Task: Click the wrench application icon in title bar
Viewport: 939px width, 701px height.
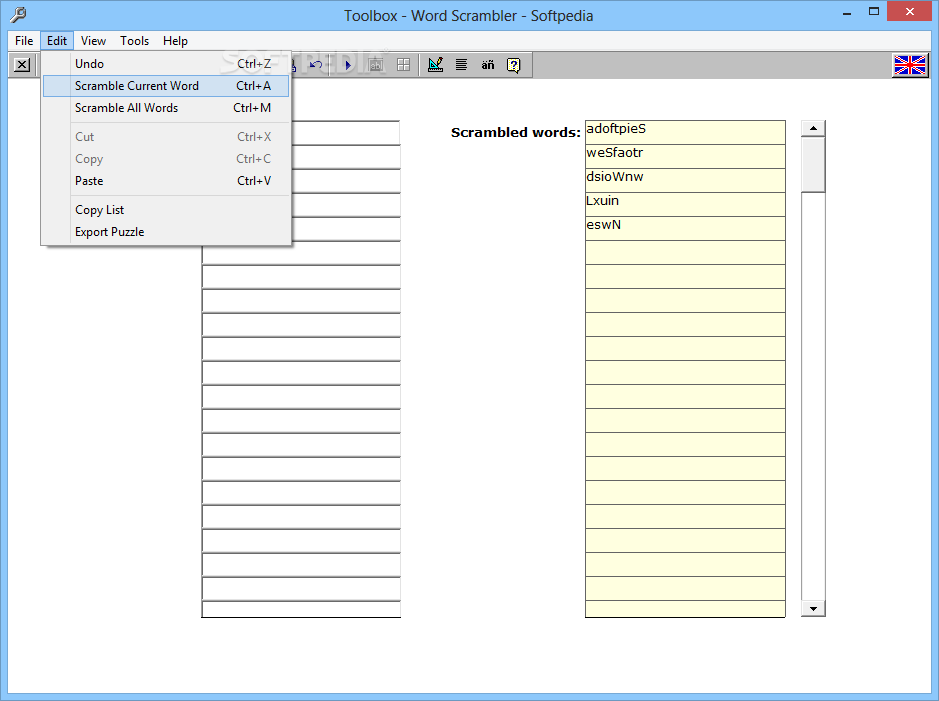Action: [19, 14]
